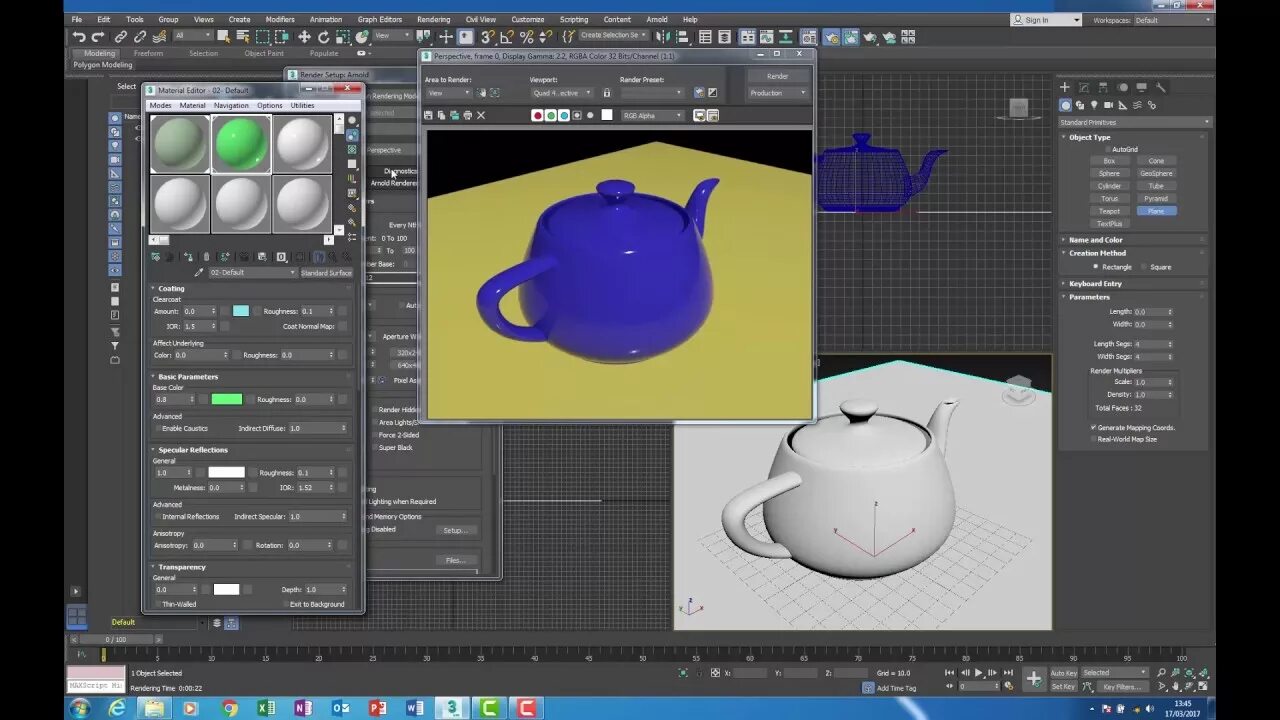Select the green material sample sphere
The height and width of the screenshot is (720, 1280).
241,144
